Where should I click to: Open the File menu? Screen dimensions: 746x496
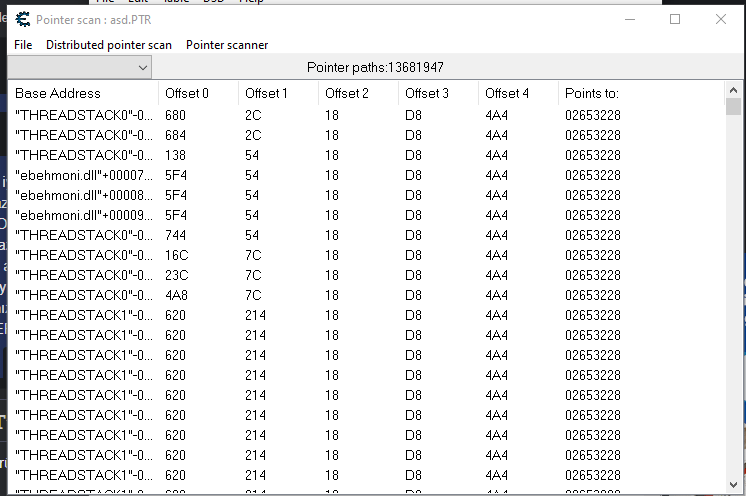tap(23, 45)
